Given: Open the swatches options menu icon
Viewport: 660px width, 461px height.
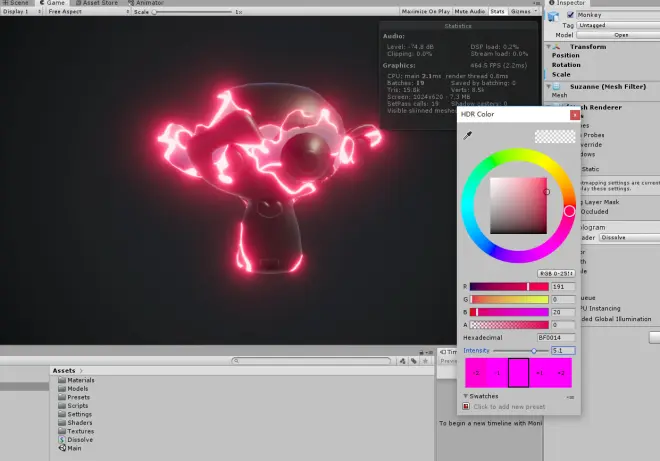Looking at the screenshot, I should 570,397.
